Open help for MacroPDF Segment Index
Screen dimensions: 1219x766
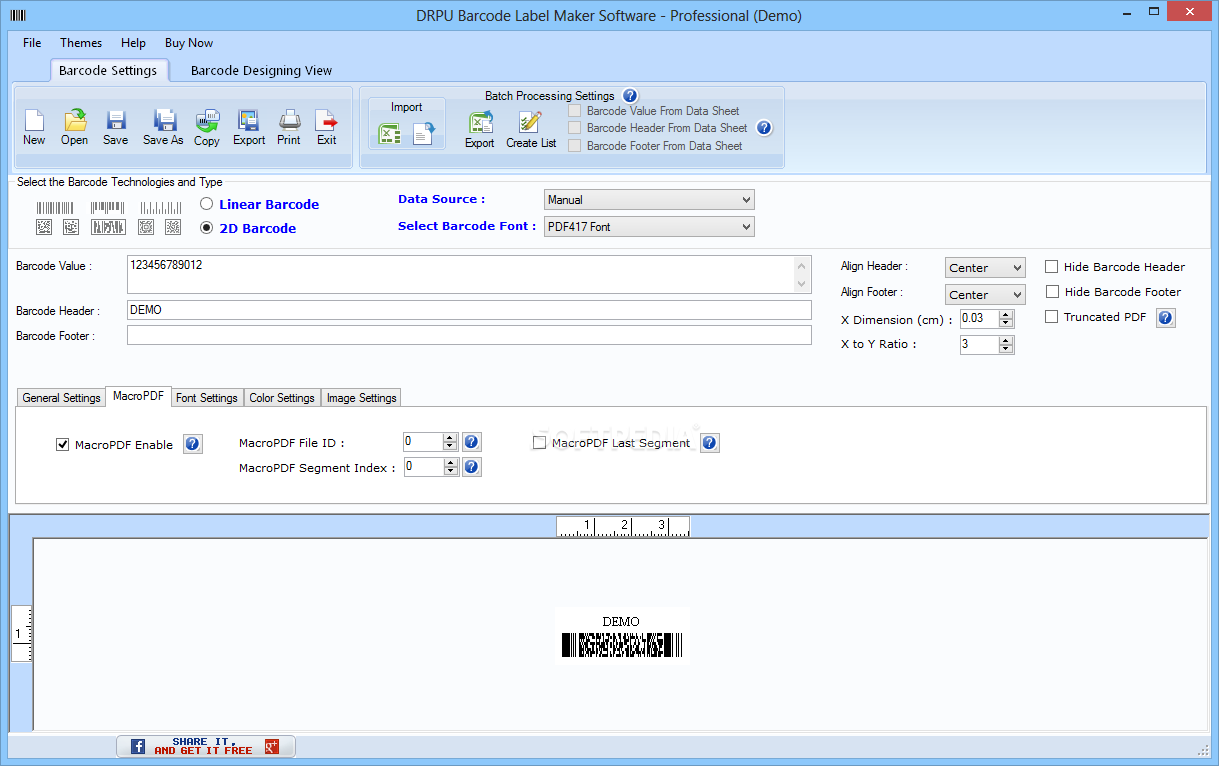tap(473, 467)
